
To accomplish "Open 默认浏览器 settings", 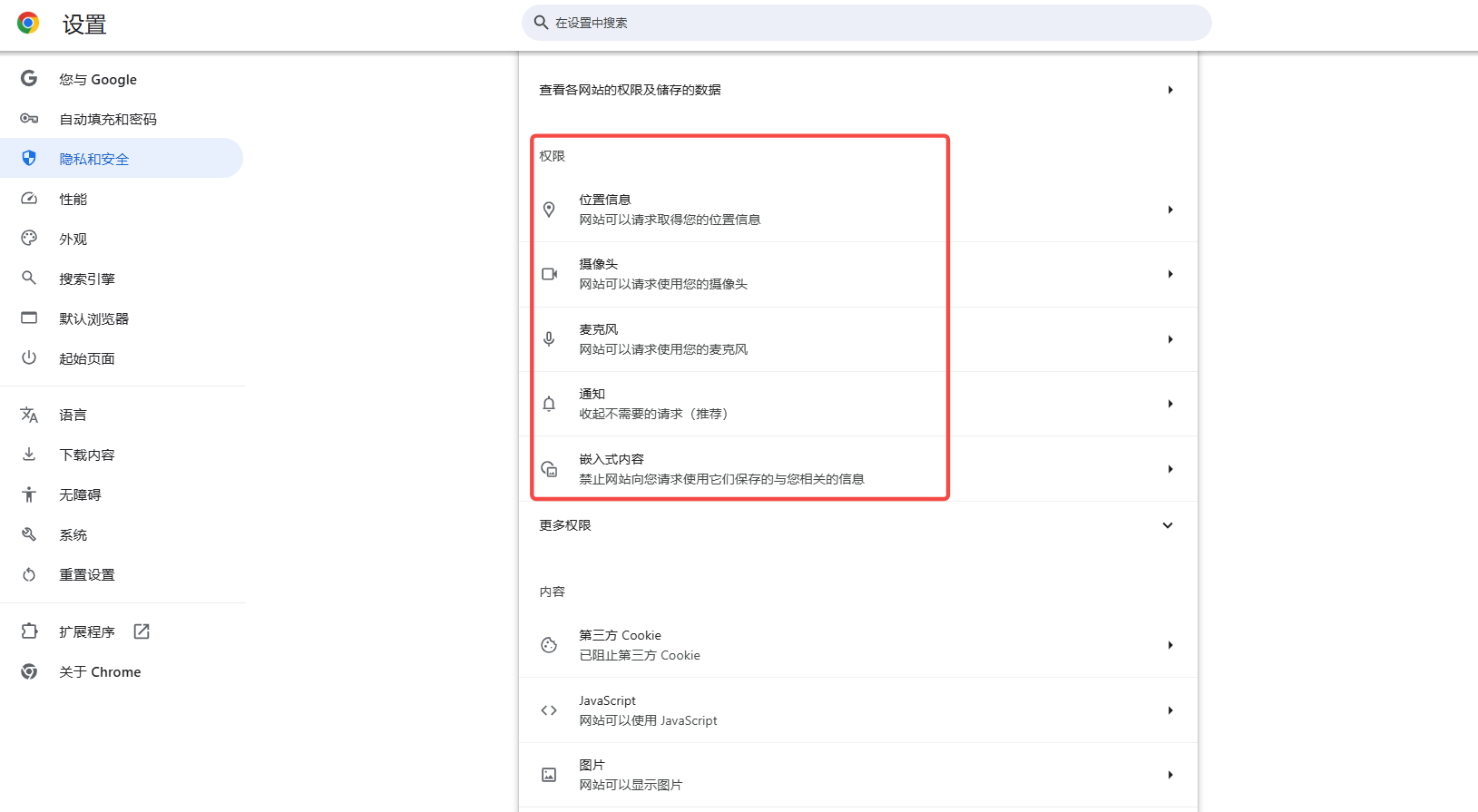I will (x=122, y=318).
